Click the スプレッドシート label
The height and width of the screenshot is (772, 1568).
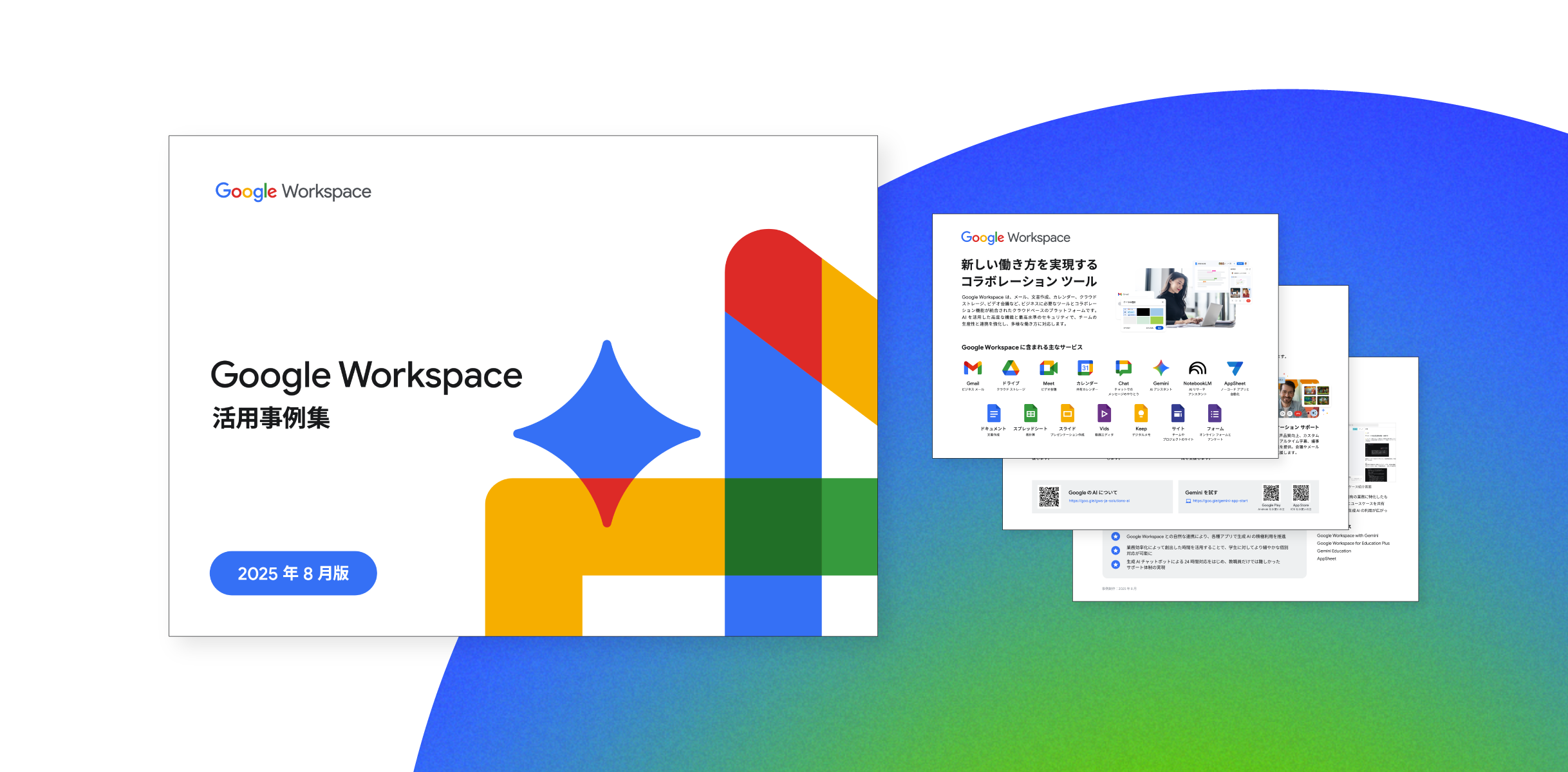coord(1031,428)
